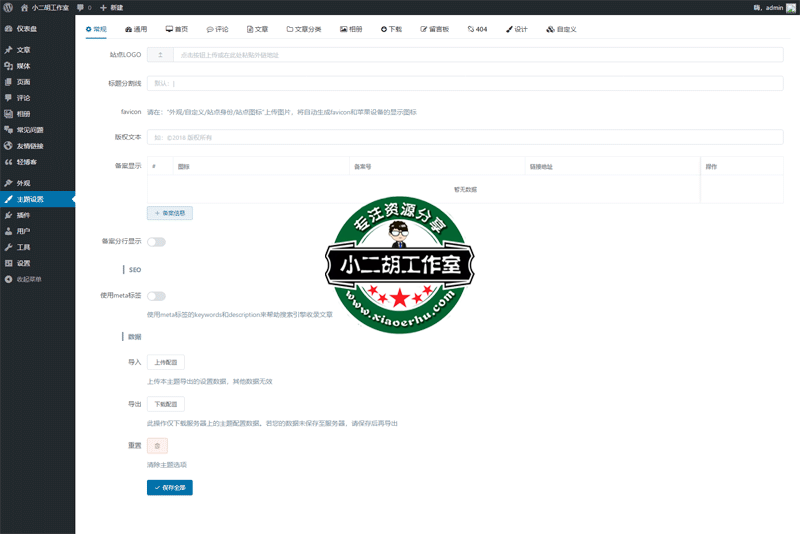Click the 版权文本 input field

pos(464,137)
